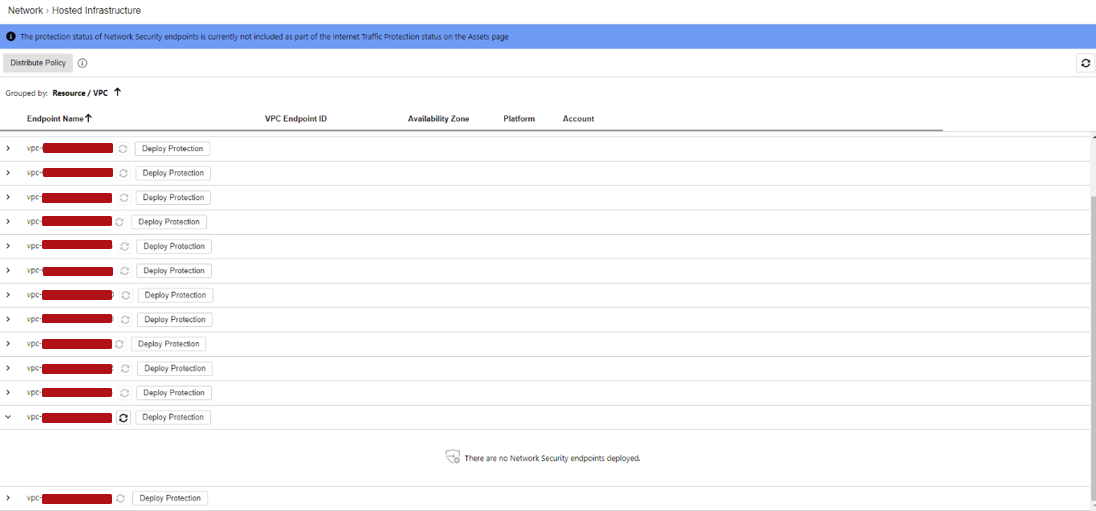Collapse the expanded VPC row chevron
The height and width of the screenshot is (511, 1096).
pyautogui.click(x=8, y=417)
